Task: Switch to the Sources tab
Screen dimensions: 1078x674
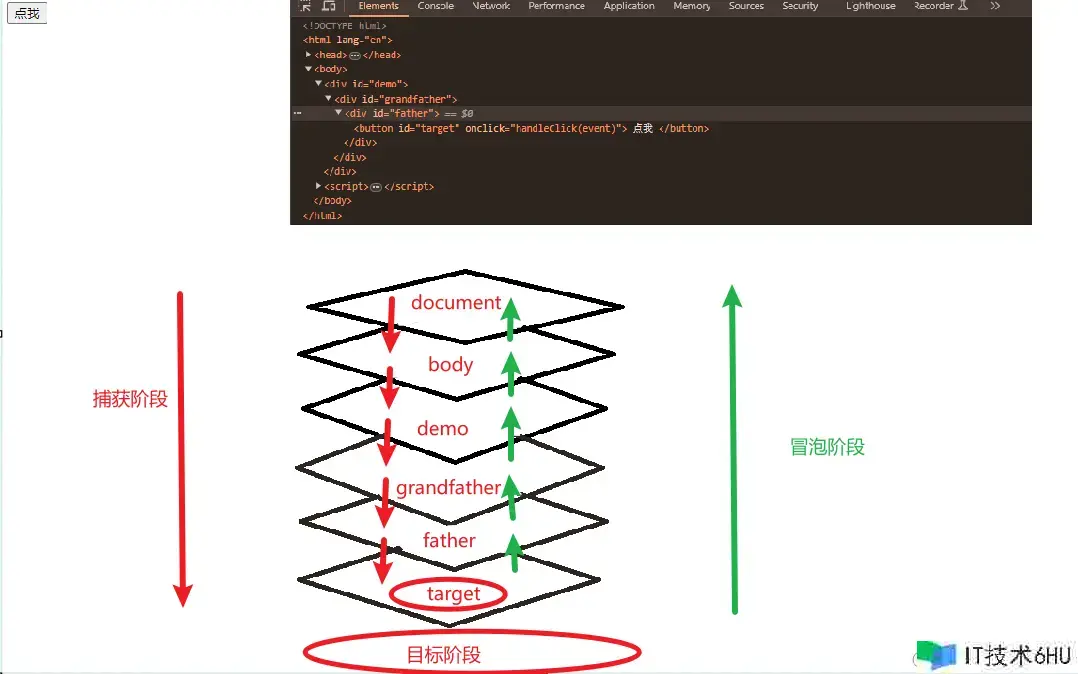Action: click(746, 6)
